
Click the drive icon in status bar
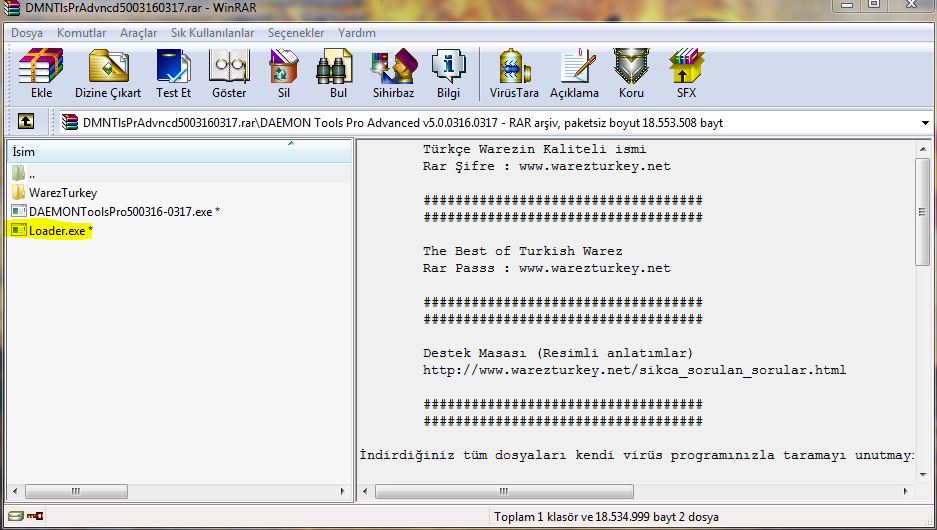tap(16, 516)
